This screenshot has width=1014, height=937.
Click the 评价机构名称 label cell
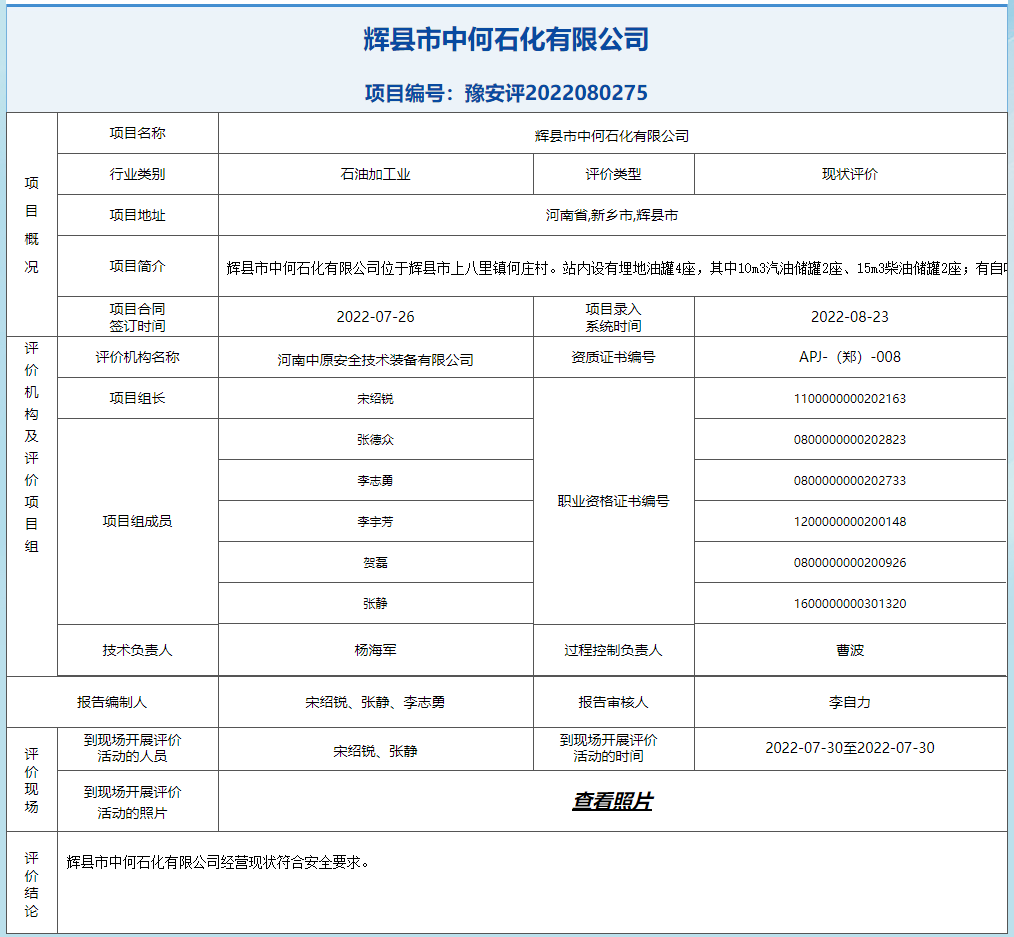138,357
